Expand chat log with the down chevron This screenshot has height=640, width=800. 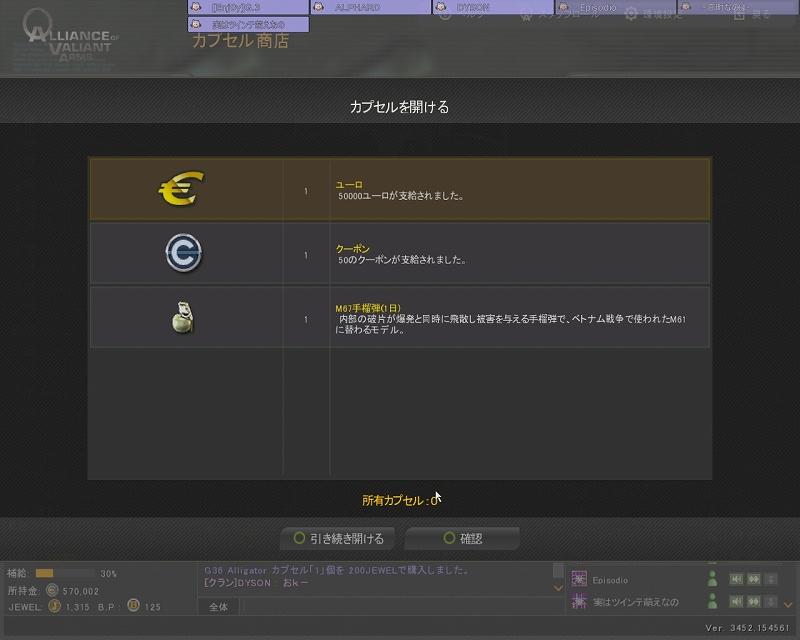pyautogui.click(x=558, y=588)
